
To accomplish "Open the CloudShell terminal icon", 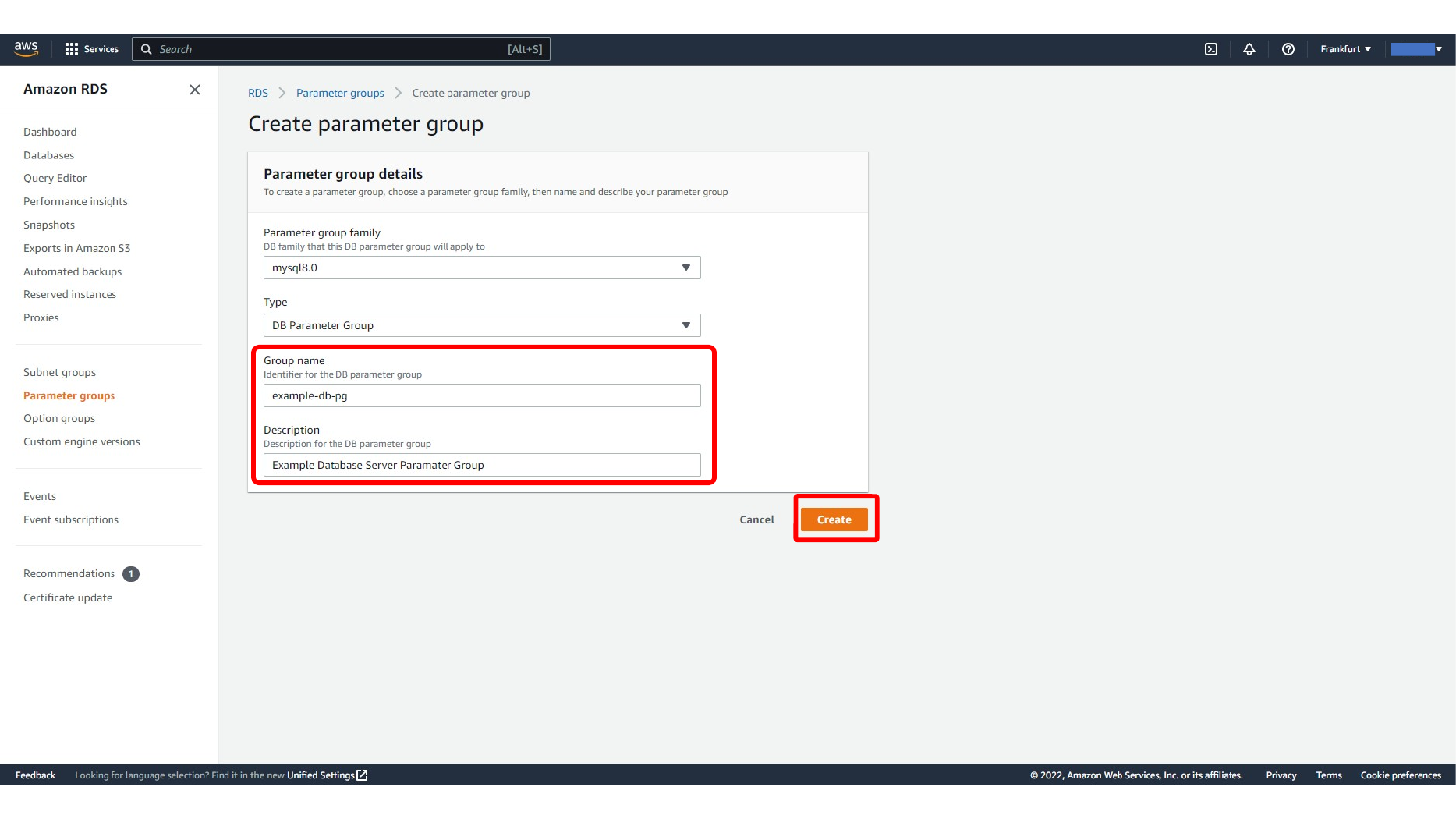I will (1211, 49).
